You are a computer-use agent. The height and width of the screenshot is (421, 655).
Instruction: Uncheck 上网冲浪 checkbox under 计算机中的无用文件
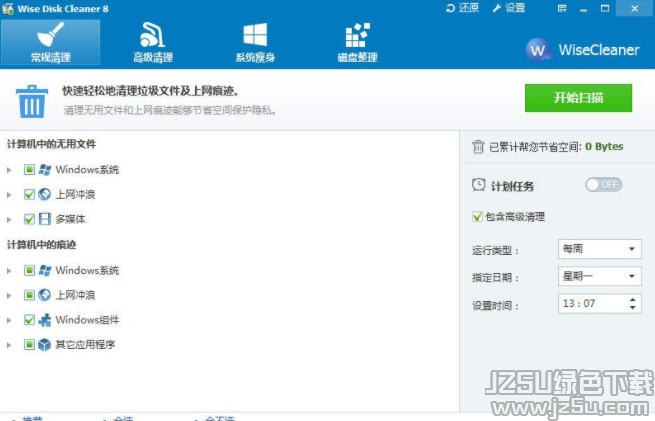point(29,194)
